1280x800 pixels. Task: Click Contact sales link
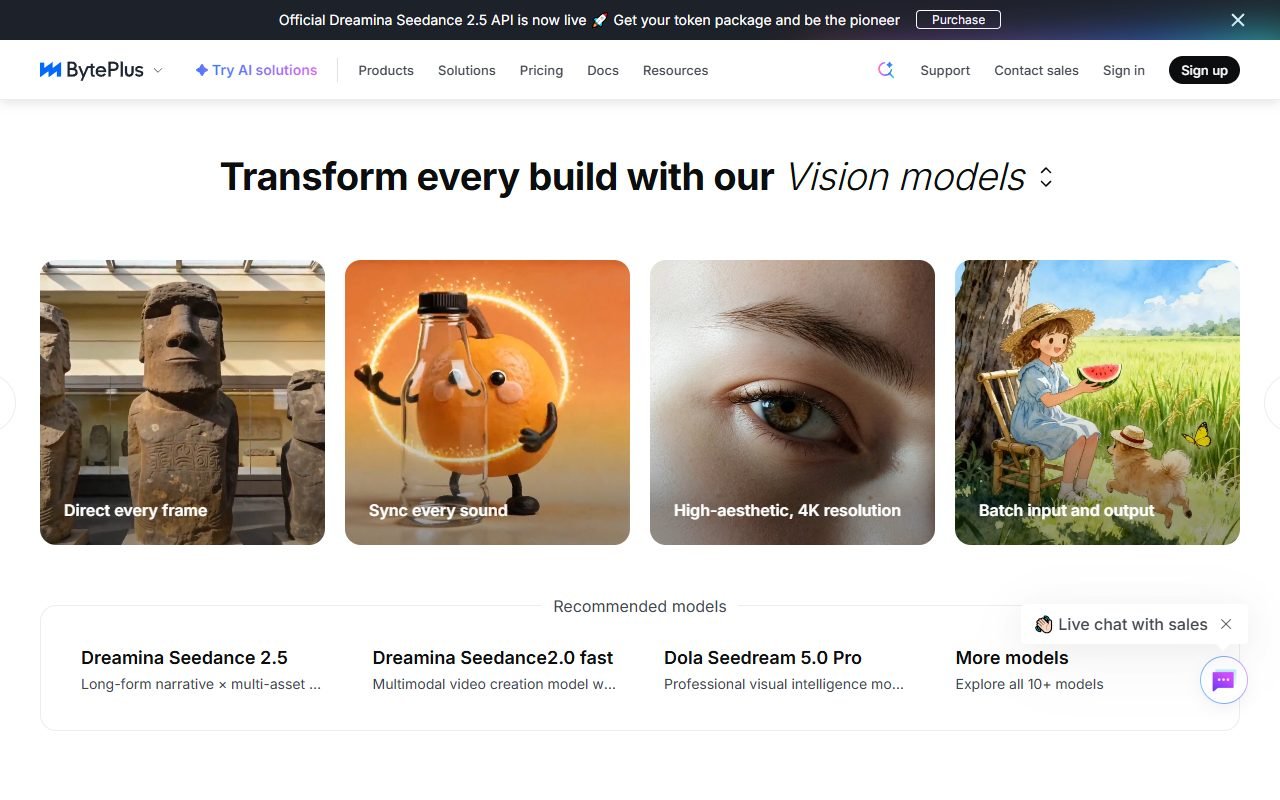pos(1036,70)
